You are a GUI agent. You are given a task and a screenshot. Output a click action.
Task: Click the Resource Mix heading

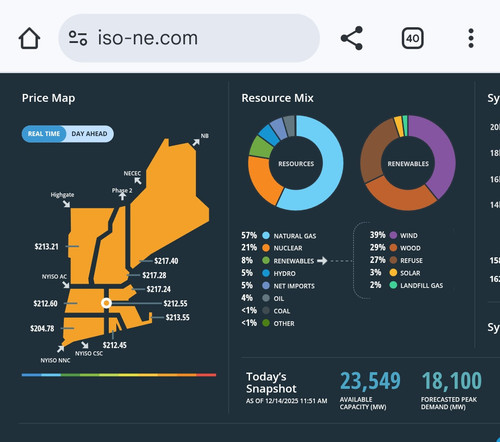click(277, 98)
